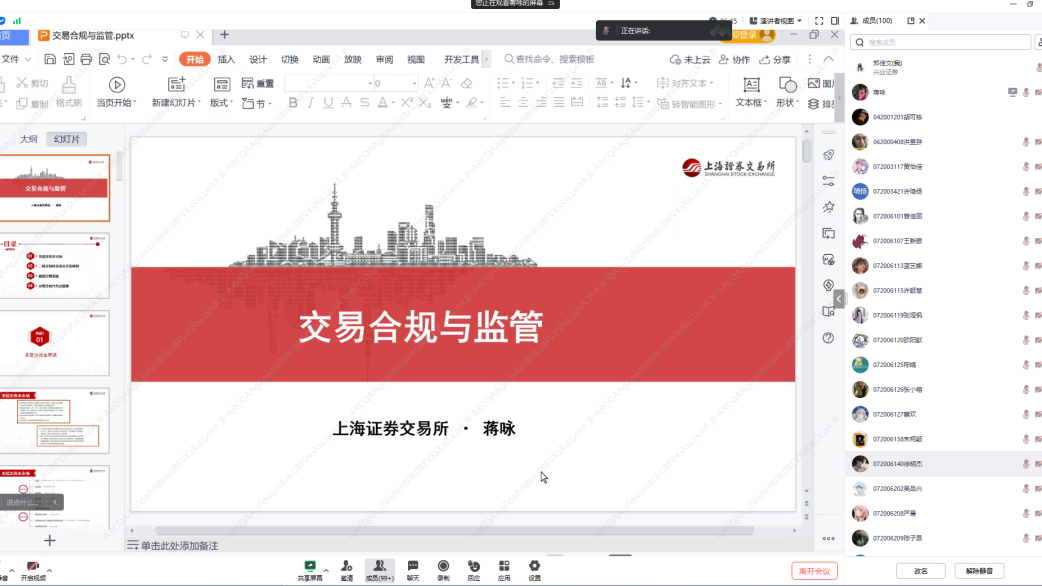Toggle italic formatting
Image resolution: width=1042 pixels, height=586 pixels.
(310, 102)
